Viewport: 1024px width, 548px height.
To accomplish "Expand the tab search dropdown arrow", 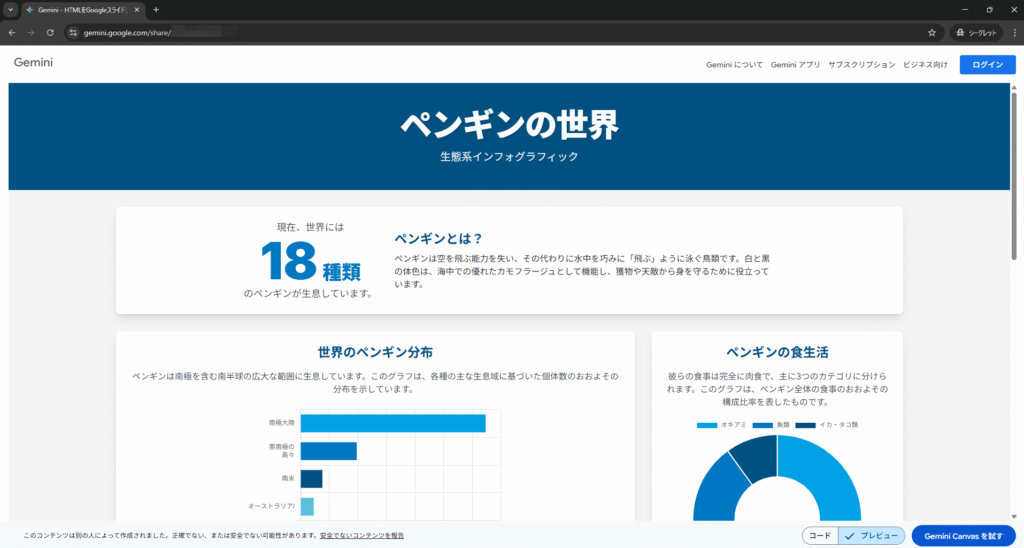I will (10, 9).
